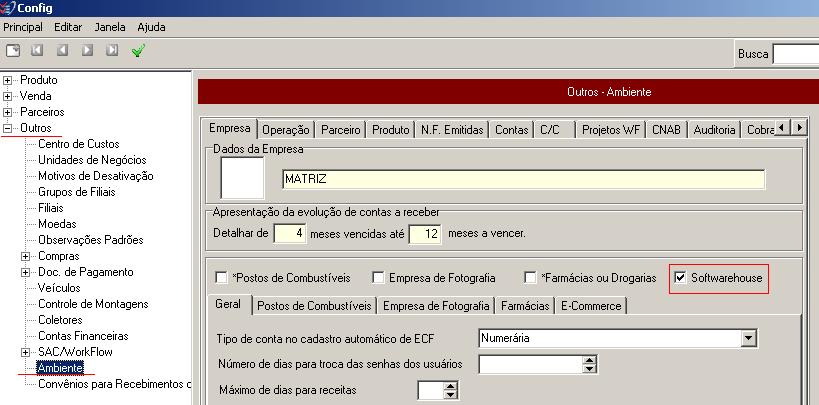Select Controle de Montagens in tree
This screenshot has width=819, height=405.
(x=93, y=304)
